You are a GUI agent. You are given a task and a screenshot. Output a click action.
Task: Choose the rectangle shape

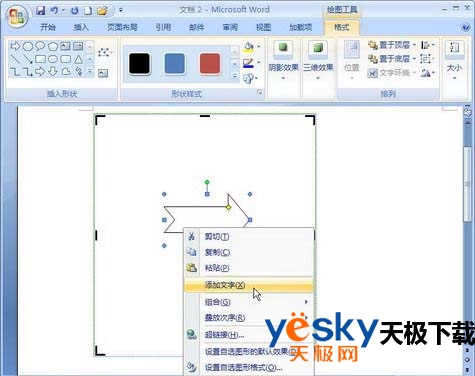40,59
